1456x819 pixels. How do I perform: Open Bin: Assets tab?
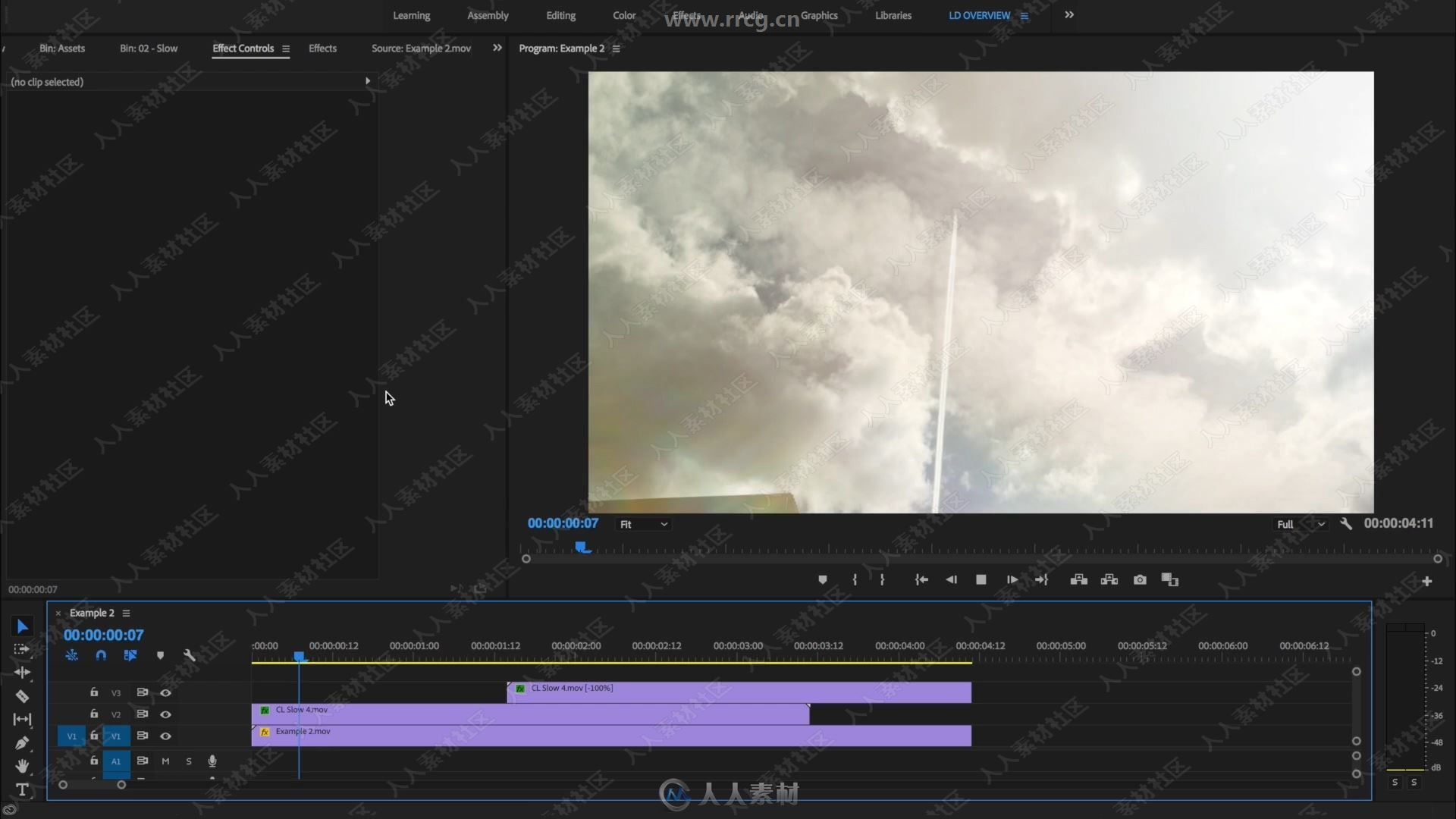coord(62,48)
